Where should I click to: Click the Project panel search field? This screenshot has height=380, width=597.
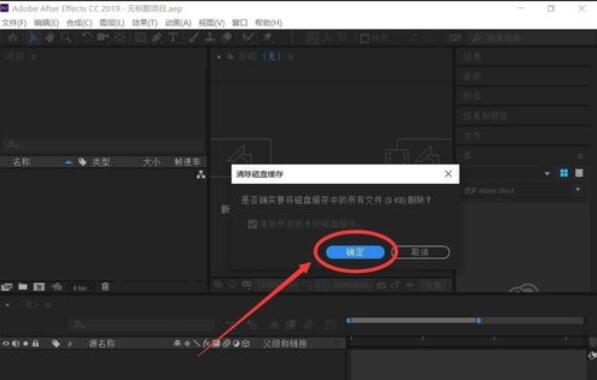(x=104, y=145)
